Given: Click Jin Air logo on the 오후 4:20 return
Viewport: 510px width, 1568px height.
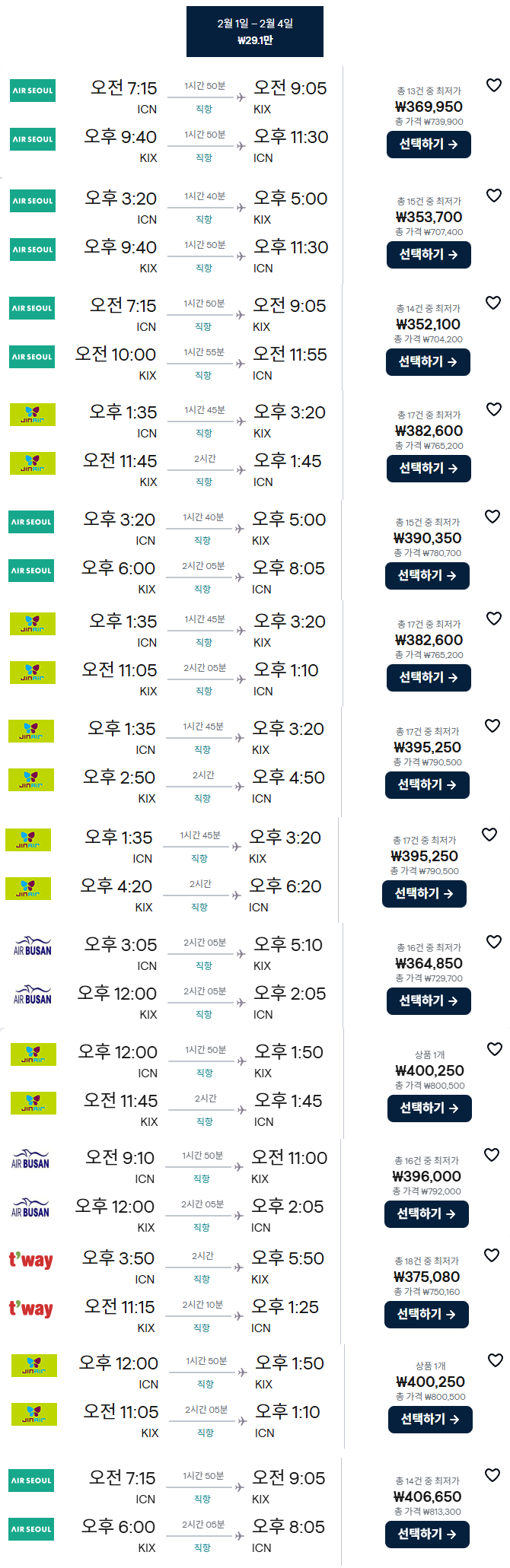Looking at the screenshot, I should point(28,888).
